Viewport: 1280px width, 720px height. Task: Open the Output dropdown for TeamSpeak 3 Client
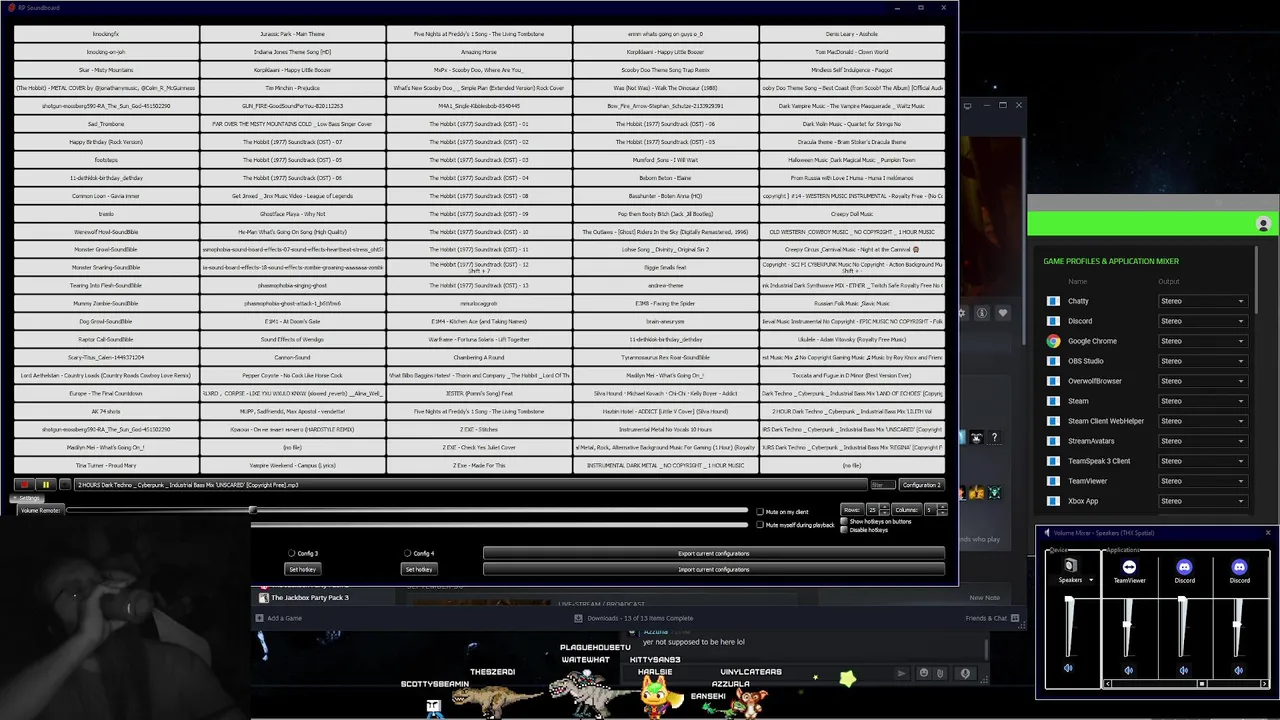pos(1202,461)
